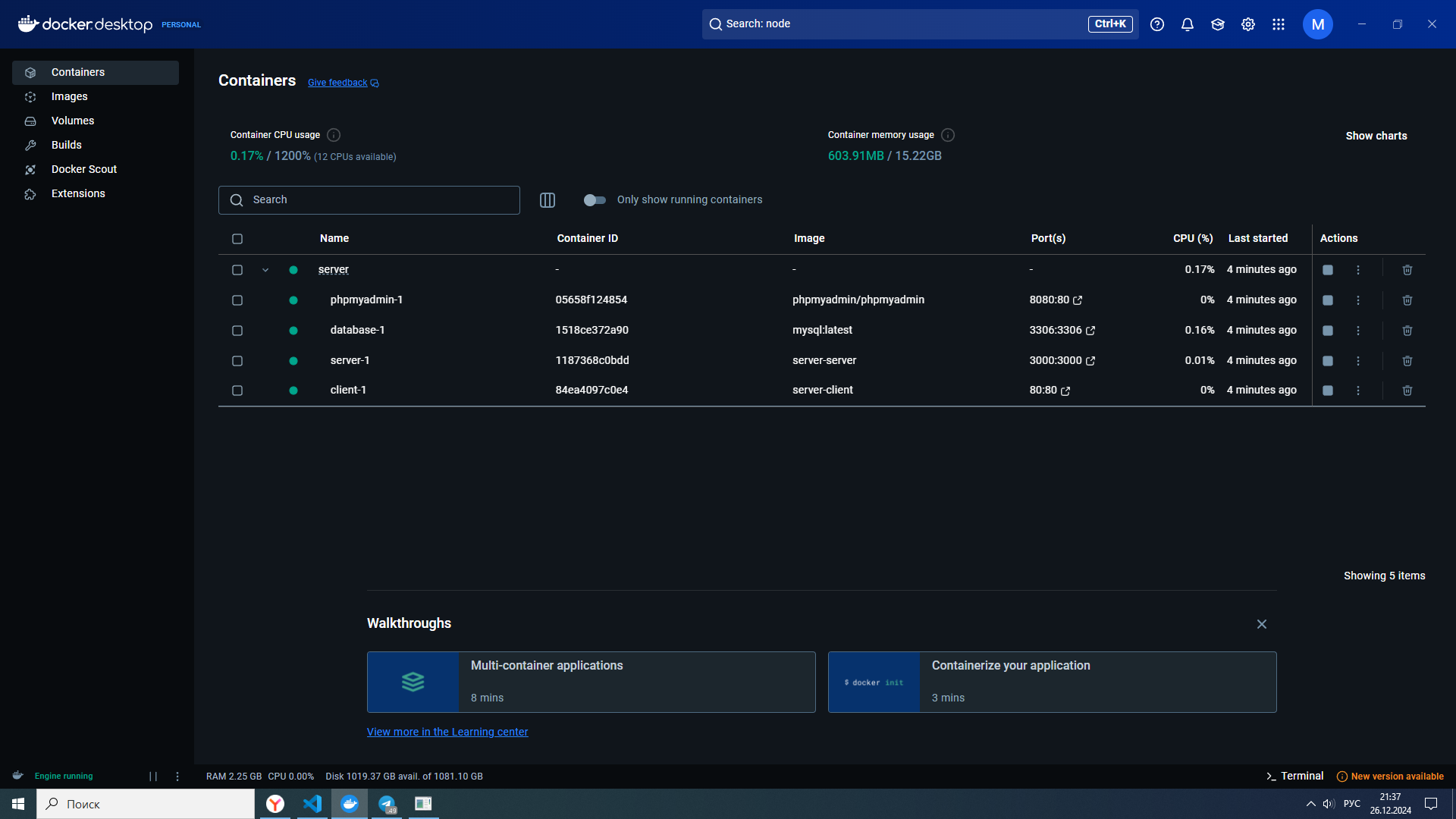Open more actions menu for server-1
The width and height of the screenshot is (1456, 819).
(1357, 361)
